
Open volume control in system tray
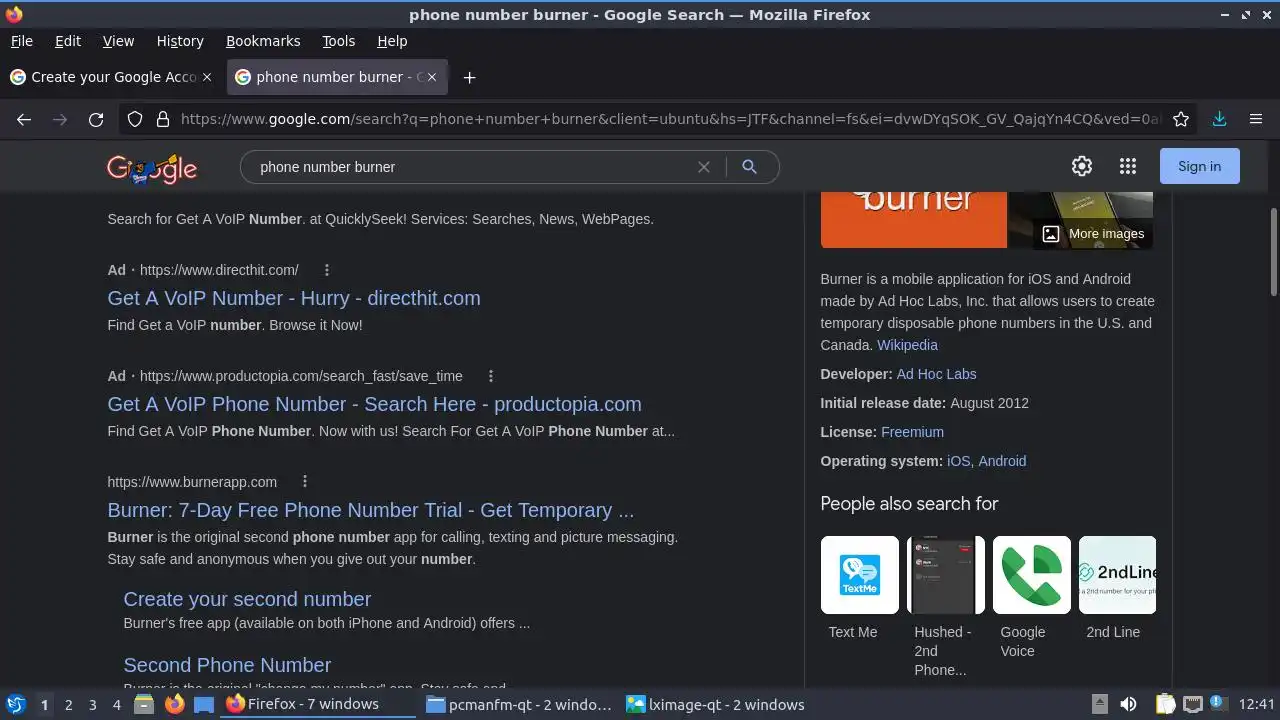tap(1128, 704)
